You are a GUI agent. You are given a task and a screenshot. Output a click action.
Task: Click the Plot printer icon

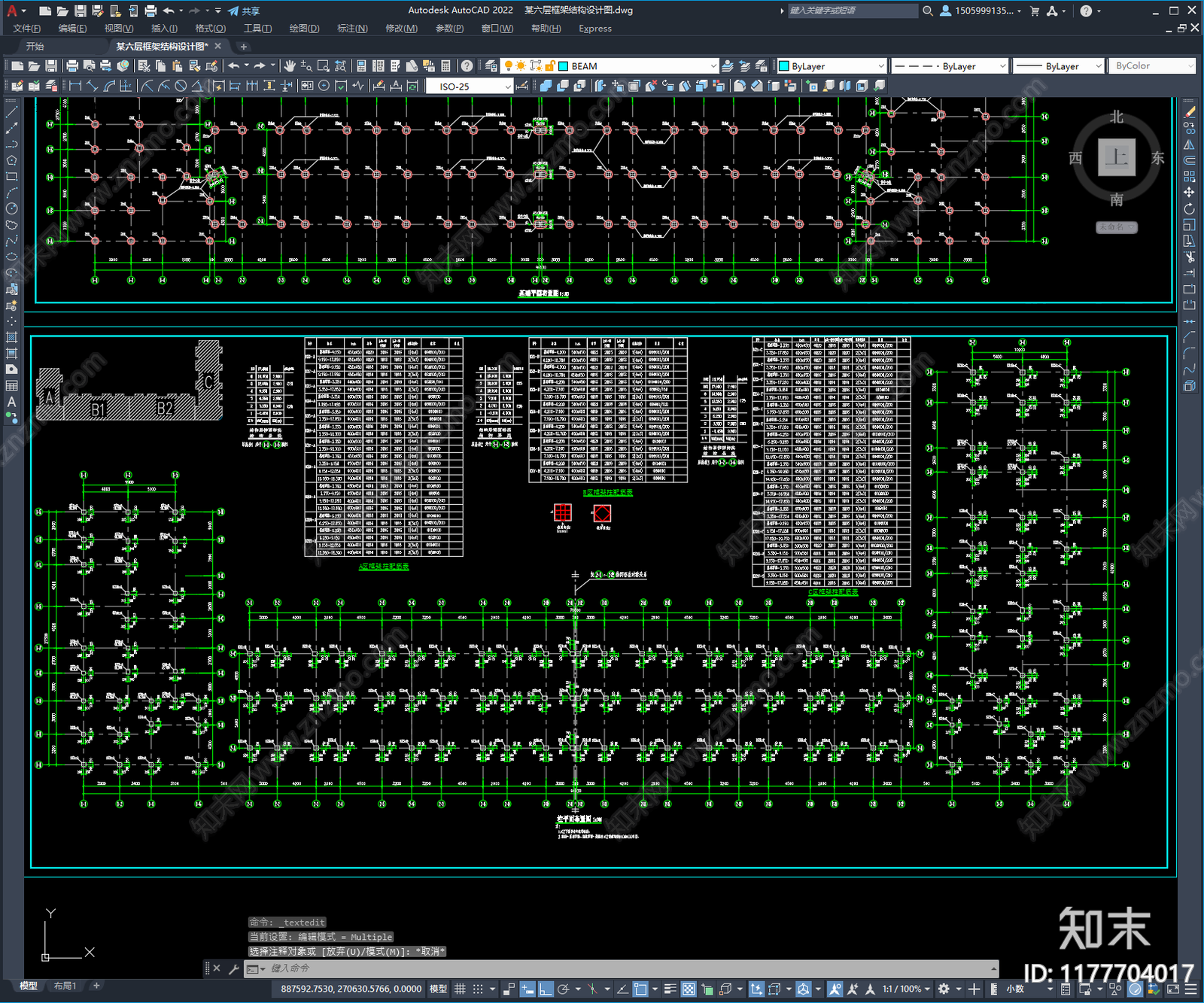(x=72, y=66)
